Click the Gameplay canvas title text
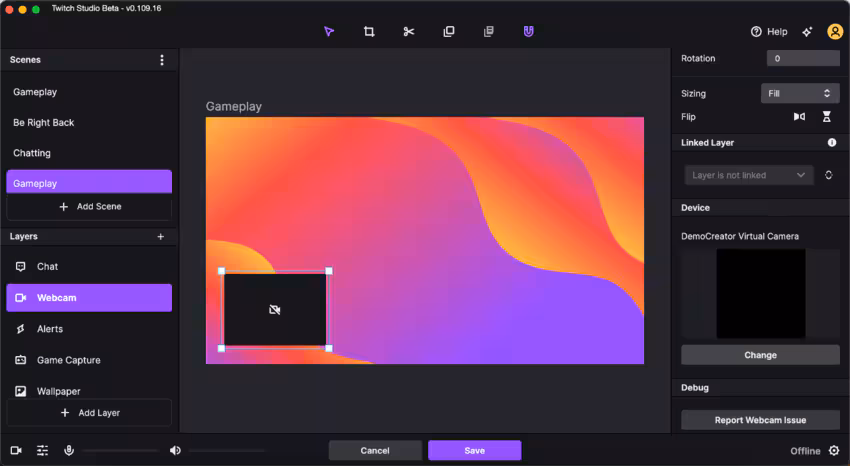This screenshot has width=850, height=466. [x=234, y=107]
